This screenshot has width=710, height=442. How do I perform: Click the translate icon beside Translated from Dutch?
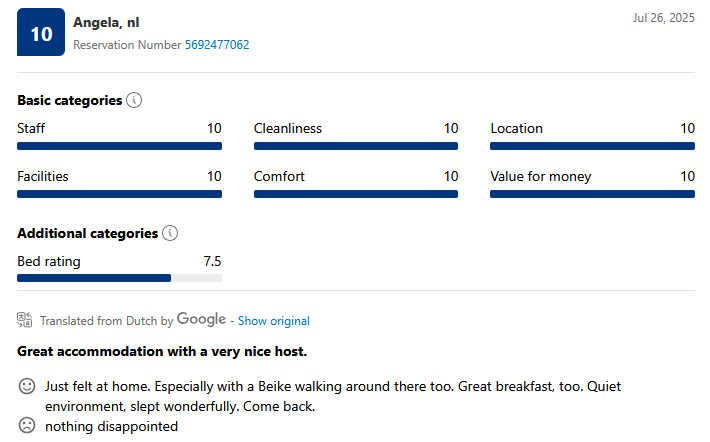tap(24, 320)
